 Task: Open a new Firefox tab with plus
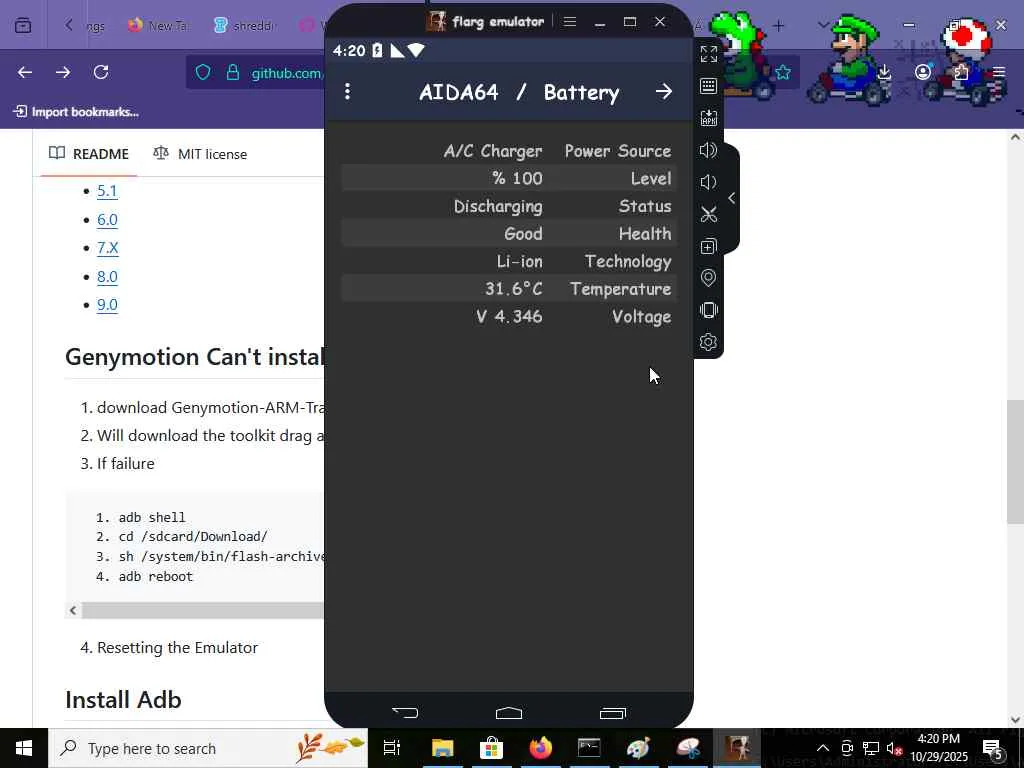778,25
